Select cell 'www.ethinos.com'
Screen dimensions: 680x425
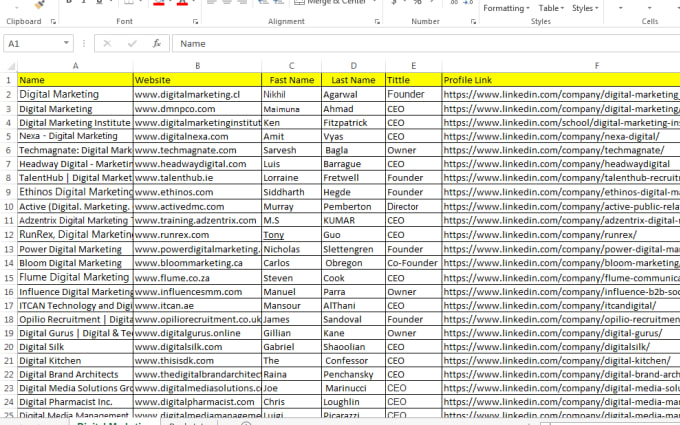click(197, 192)
